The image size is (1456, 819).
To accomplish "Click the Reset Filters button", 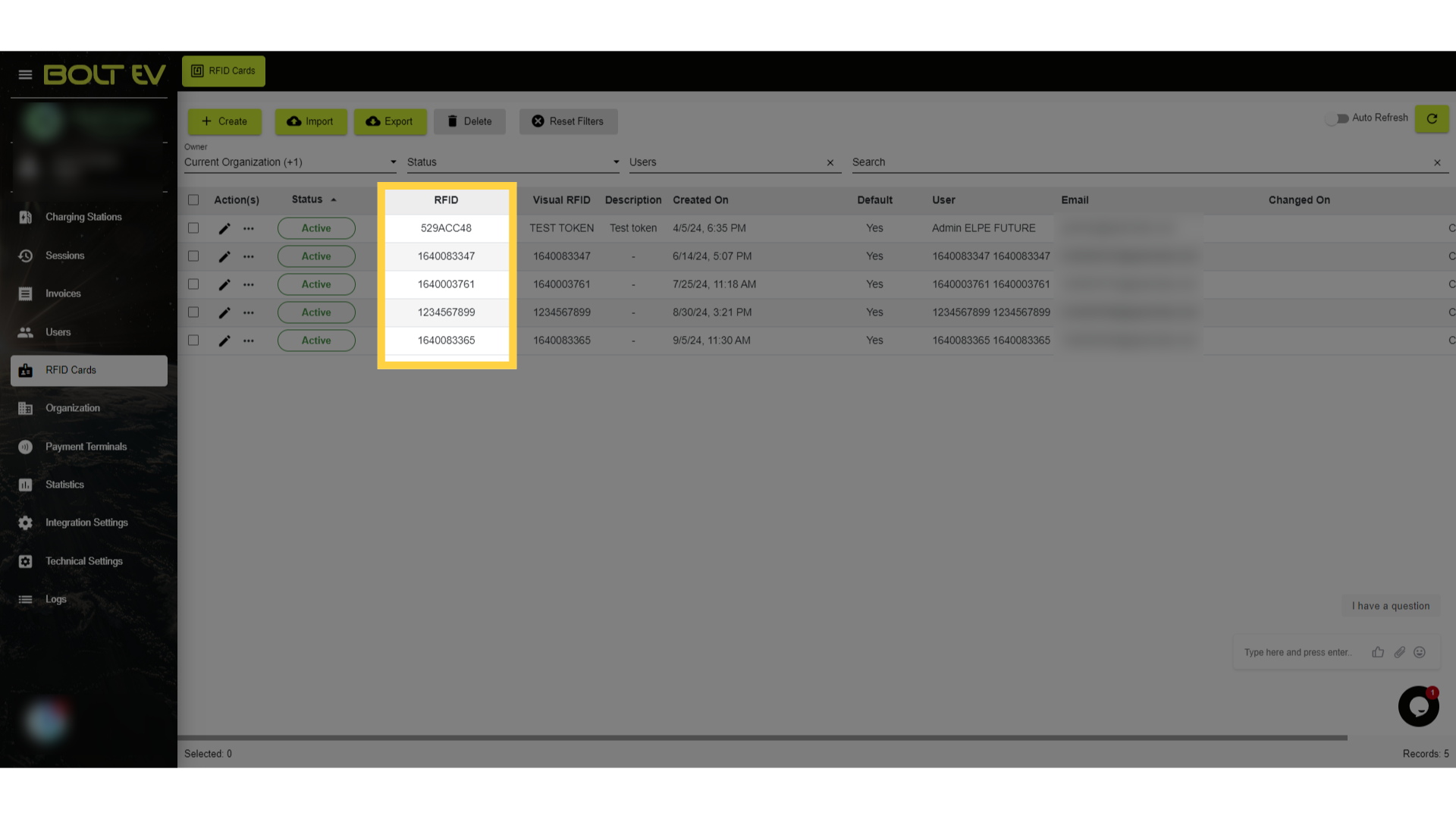I will 568,121.
